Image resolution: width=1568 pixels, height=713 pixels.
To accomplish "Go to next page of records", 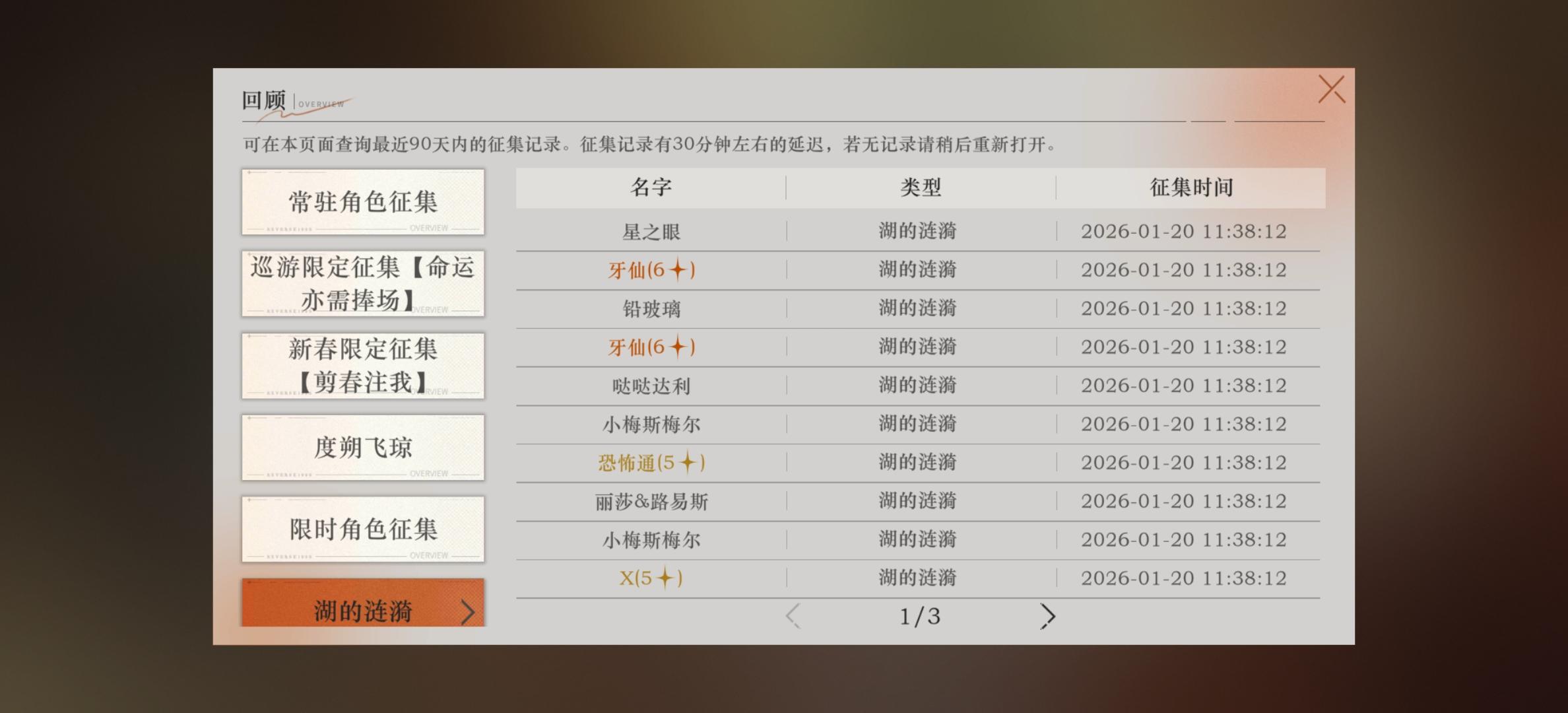I will click(x=1047, y=616).
